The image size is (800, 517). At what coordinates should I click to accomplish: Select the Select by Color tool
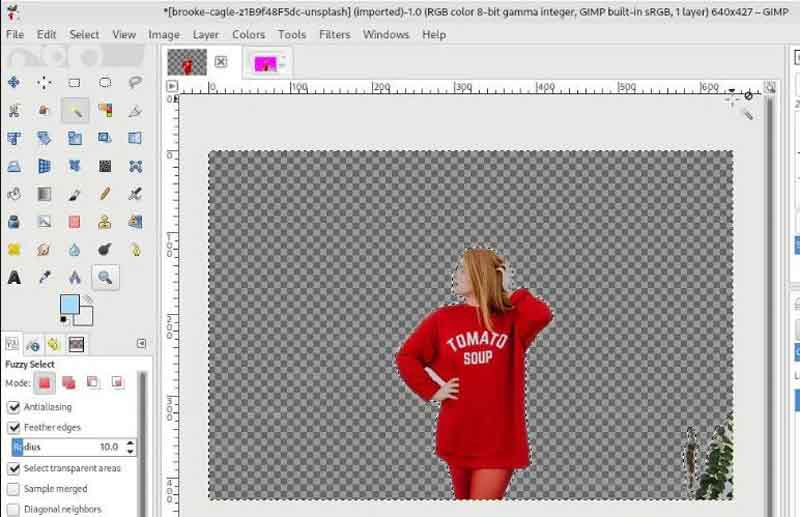pyautogui.click(x=105, y=110)
